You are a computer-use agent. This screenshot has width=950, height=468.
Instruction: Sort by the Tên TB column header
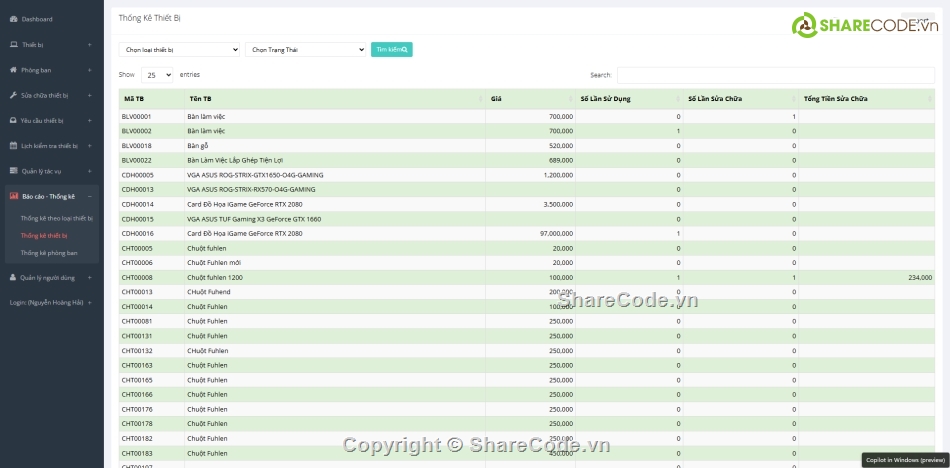[335, 99]
